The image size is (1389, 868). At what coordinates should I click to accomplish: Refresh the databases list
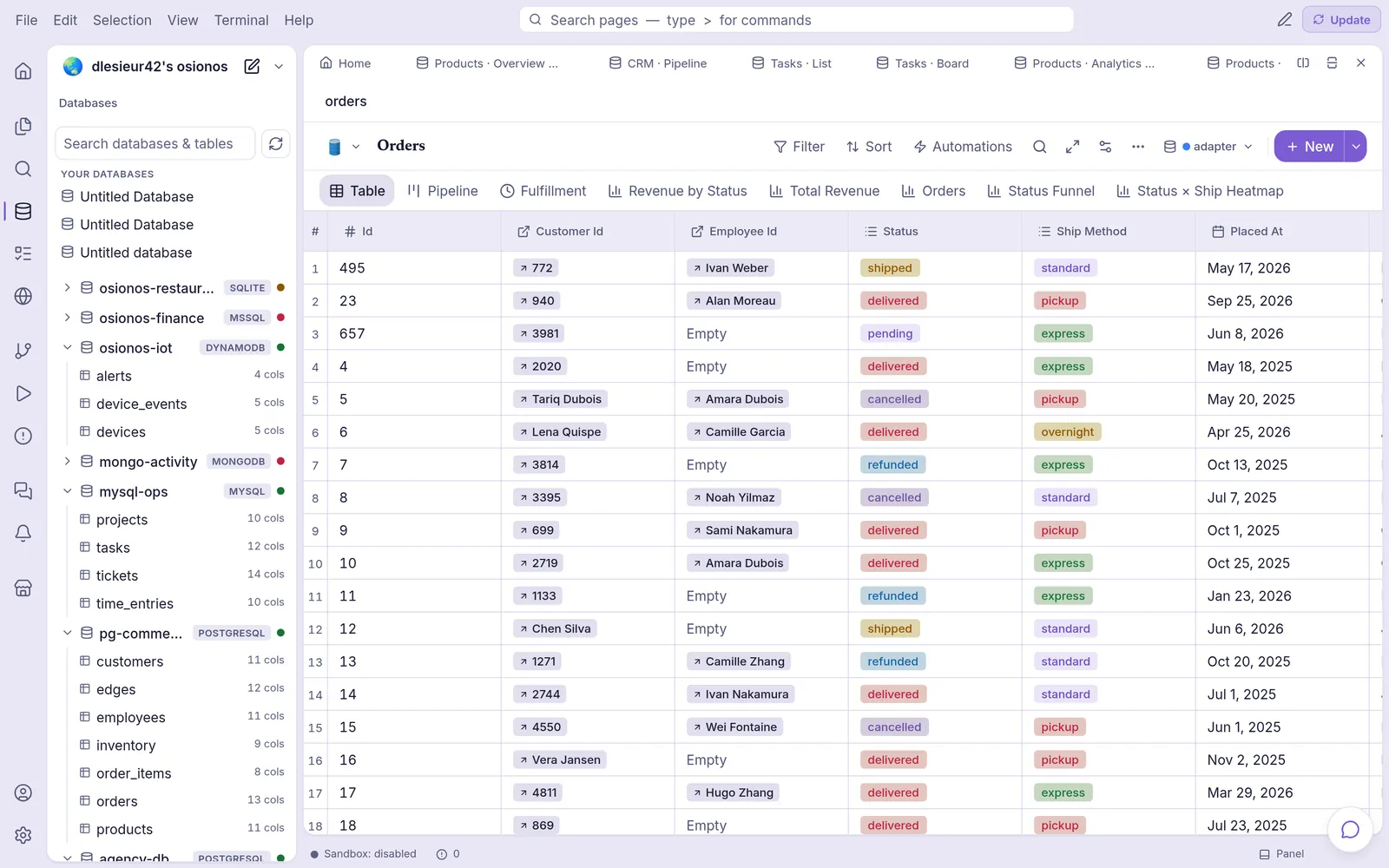pyautogui.click(x=276, y=144)
